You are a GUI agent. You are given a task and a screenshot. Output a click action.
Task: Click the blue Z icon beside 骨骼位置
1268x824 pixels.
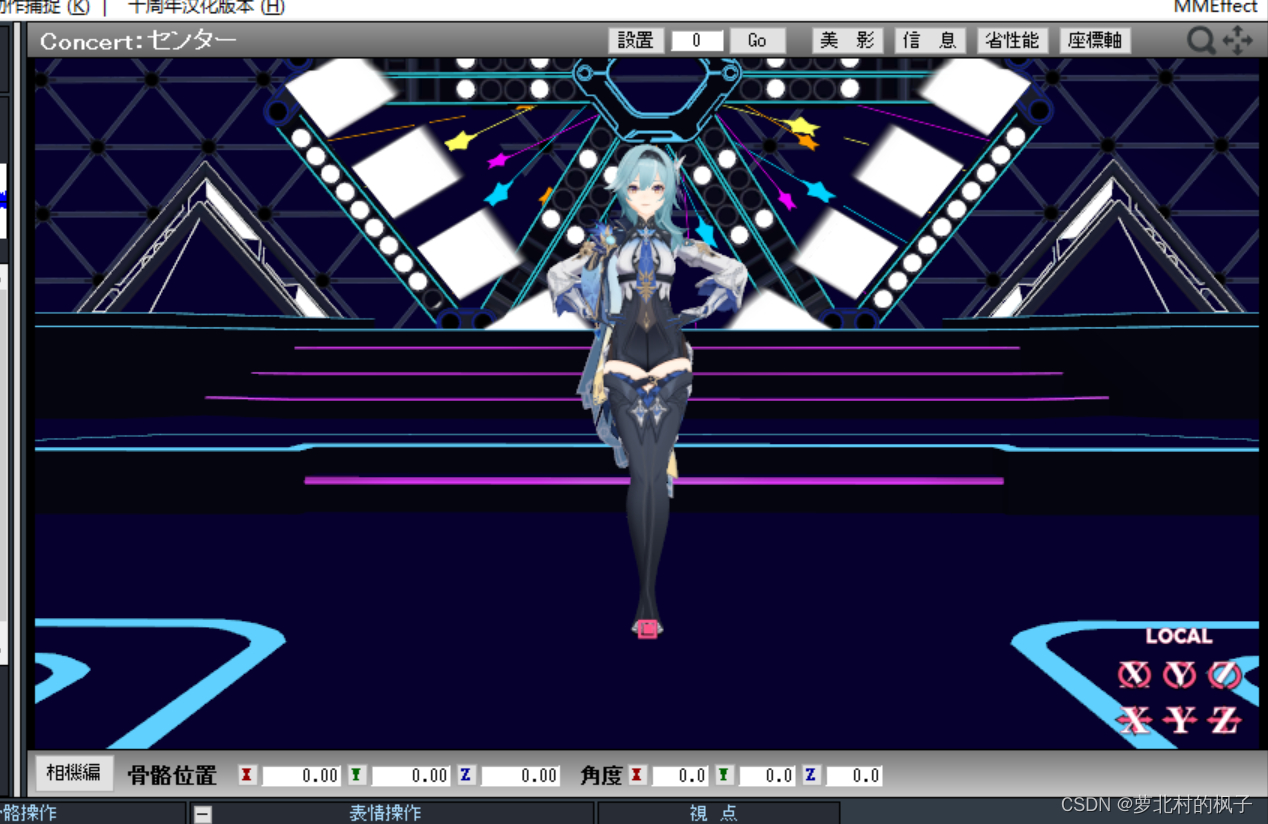(466, 775)
